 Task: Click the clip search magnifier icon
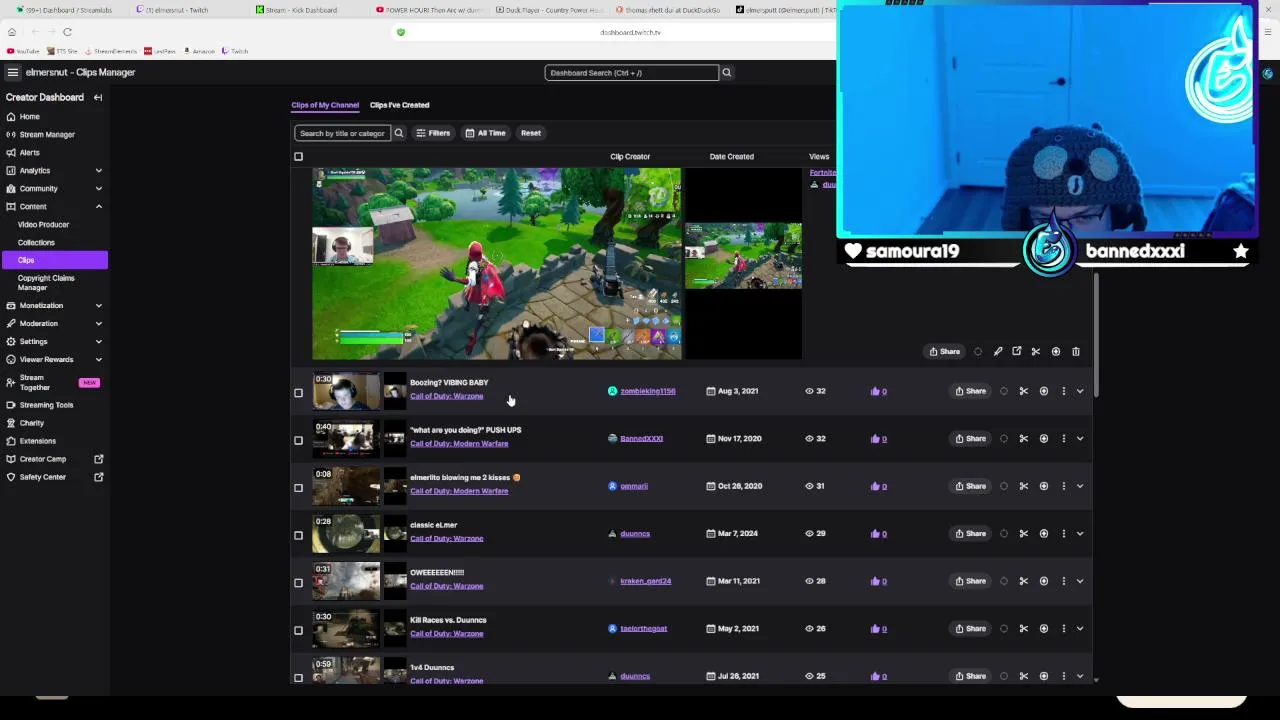click(x=398, y=133)
